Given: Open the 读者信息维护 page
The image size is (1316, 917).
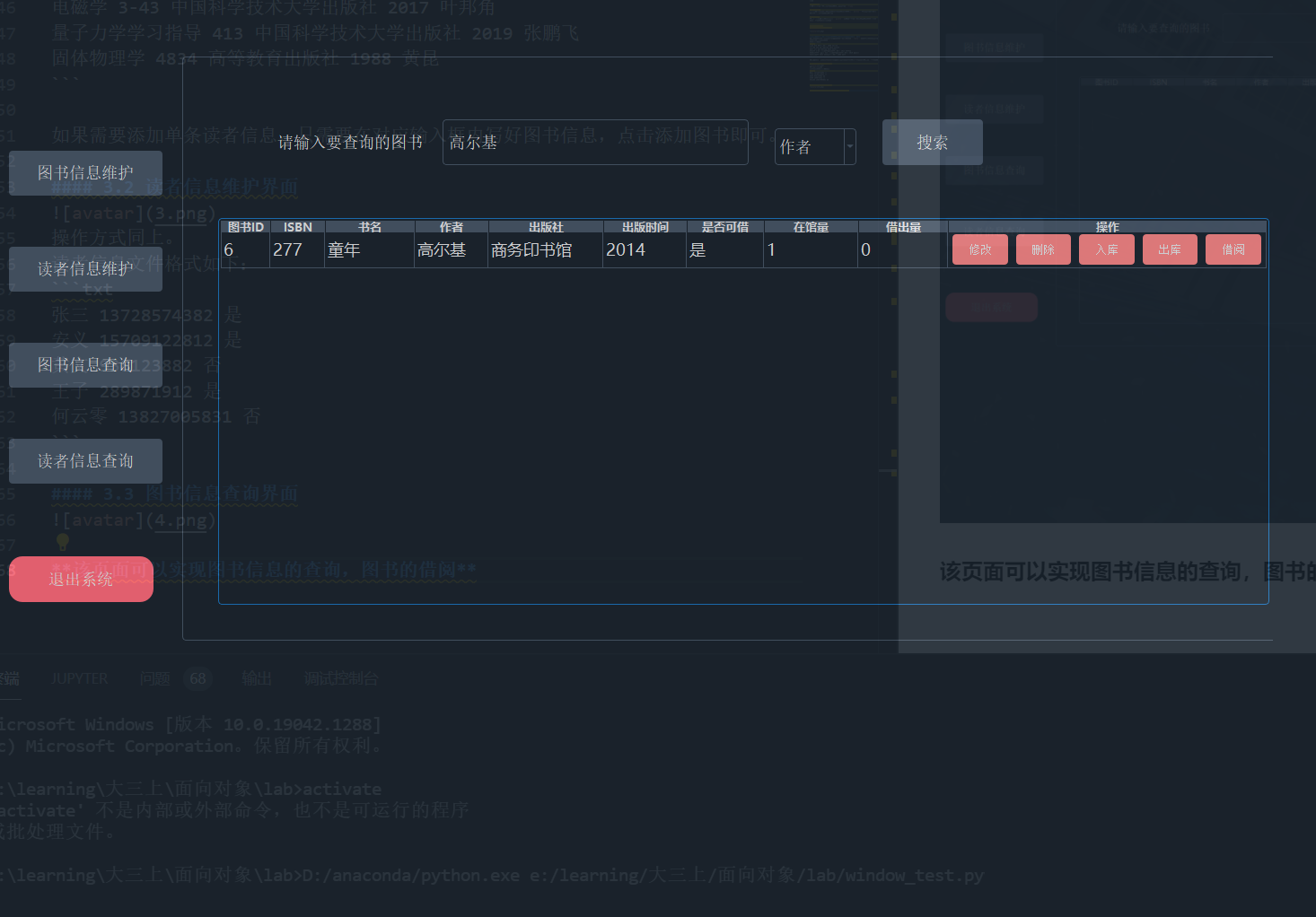Looking at the screenshot, I should (85, 269).
